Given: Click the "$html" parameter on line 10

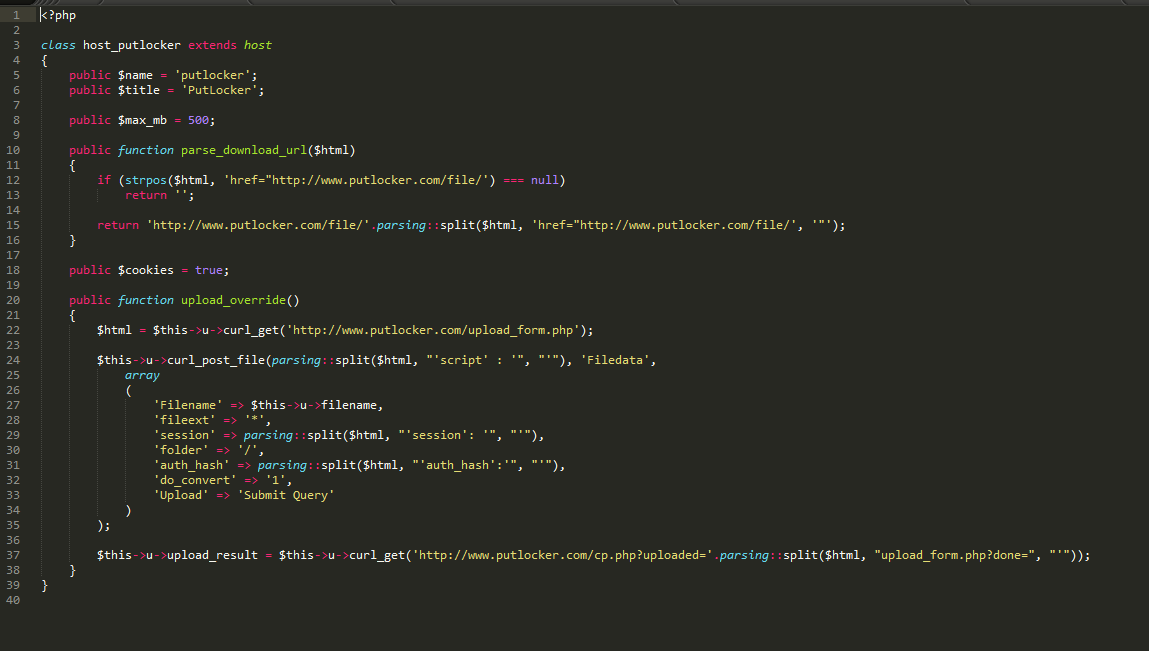Looking at the screenshot, I should [x=331, y=150].
